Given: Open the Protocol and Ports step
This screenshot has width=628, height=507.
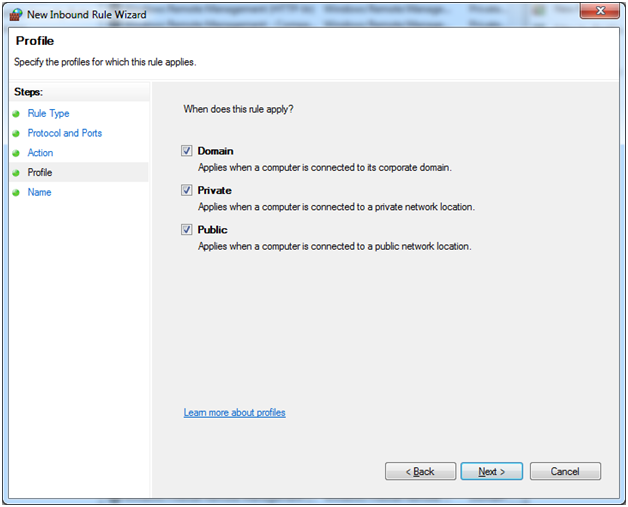Looking at the screenshot, I should click(x=64, y=133).
